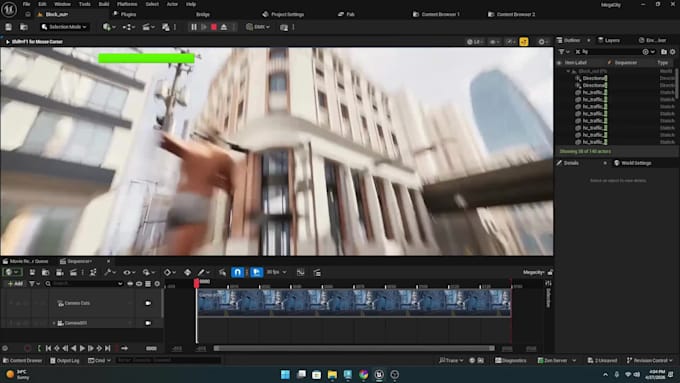Viewport: 680px width, 383px height.
Task: Toggle the Sequencer lock icon beside Megacity
Action: 549,272
